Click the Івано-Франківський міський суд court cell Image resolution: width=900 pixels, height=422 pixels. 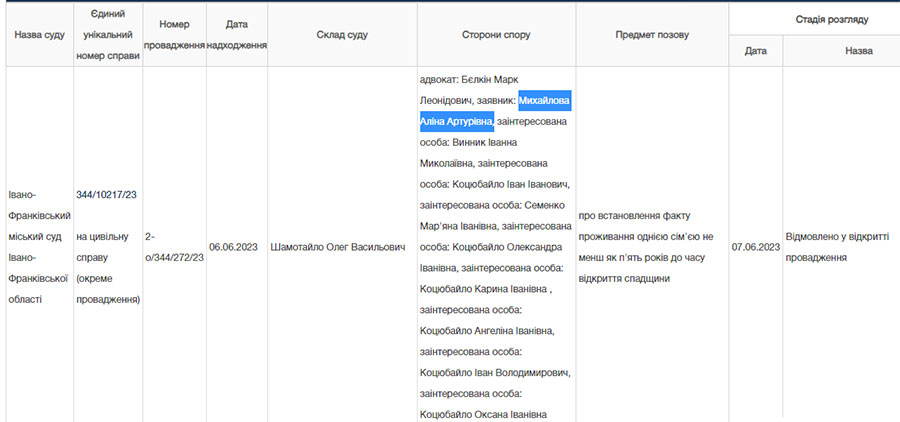37,246
